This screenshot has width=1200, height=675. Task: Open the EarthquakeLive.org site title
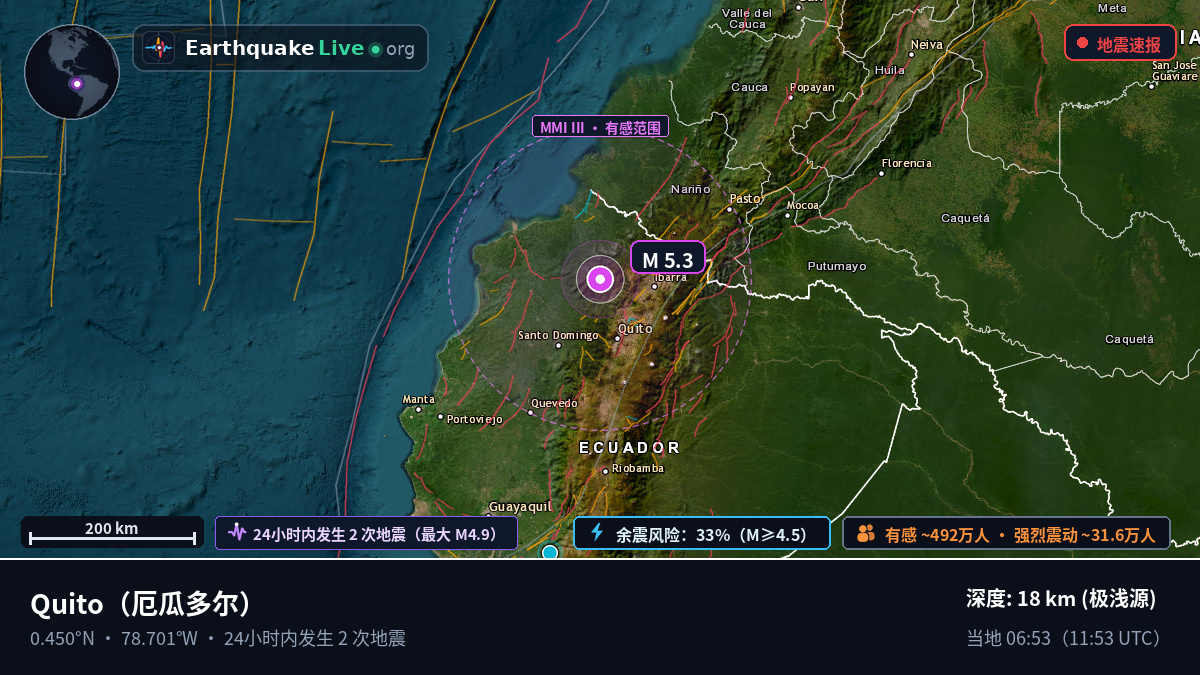point(300,48)
